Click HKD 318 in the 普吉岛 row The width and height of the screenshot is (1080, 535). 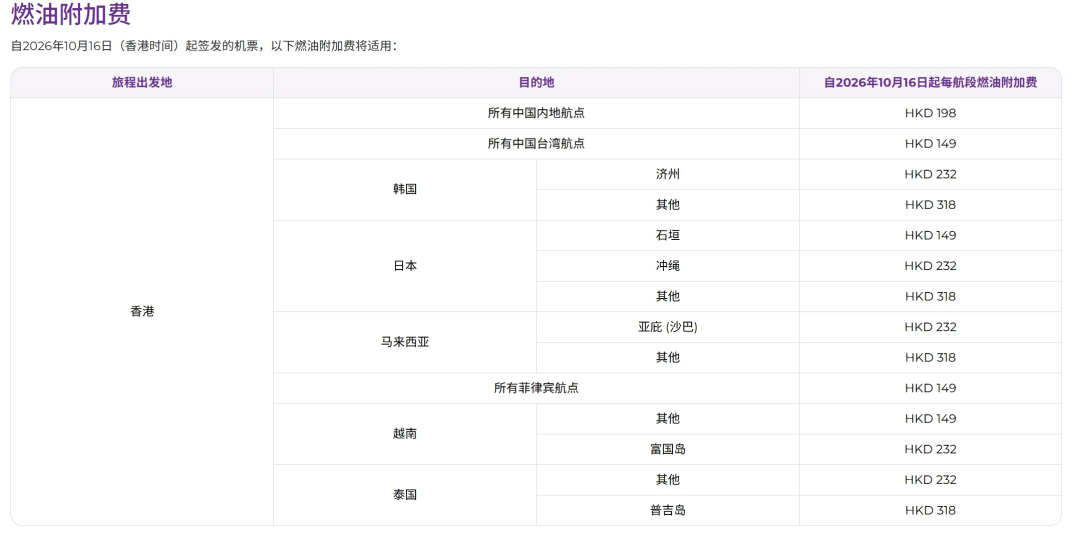pos(930,510)
